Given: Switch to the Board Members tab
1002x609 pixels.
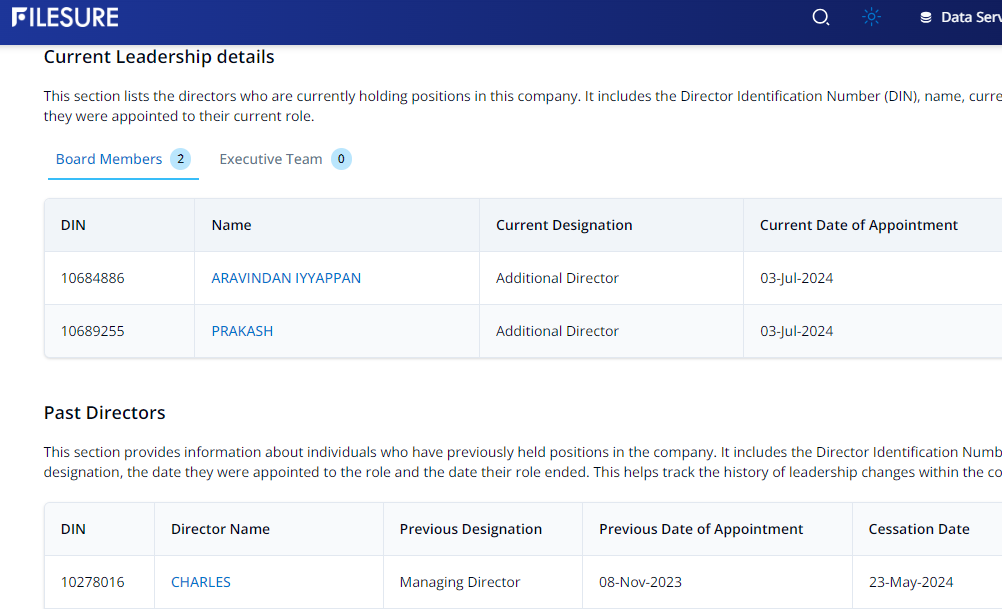Looking at the screenshot, I should click(109, 159).
